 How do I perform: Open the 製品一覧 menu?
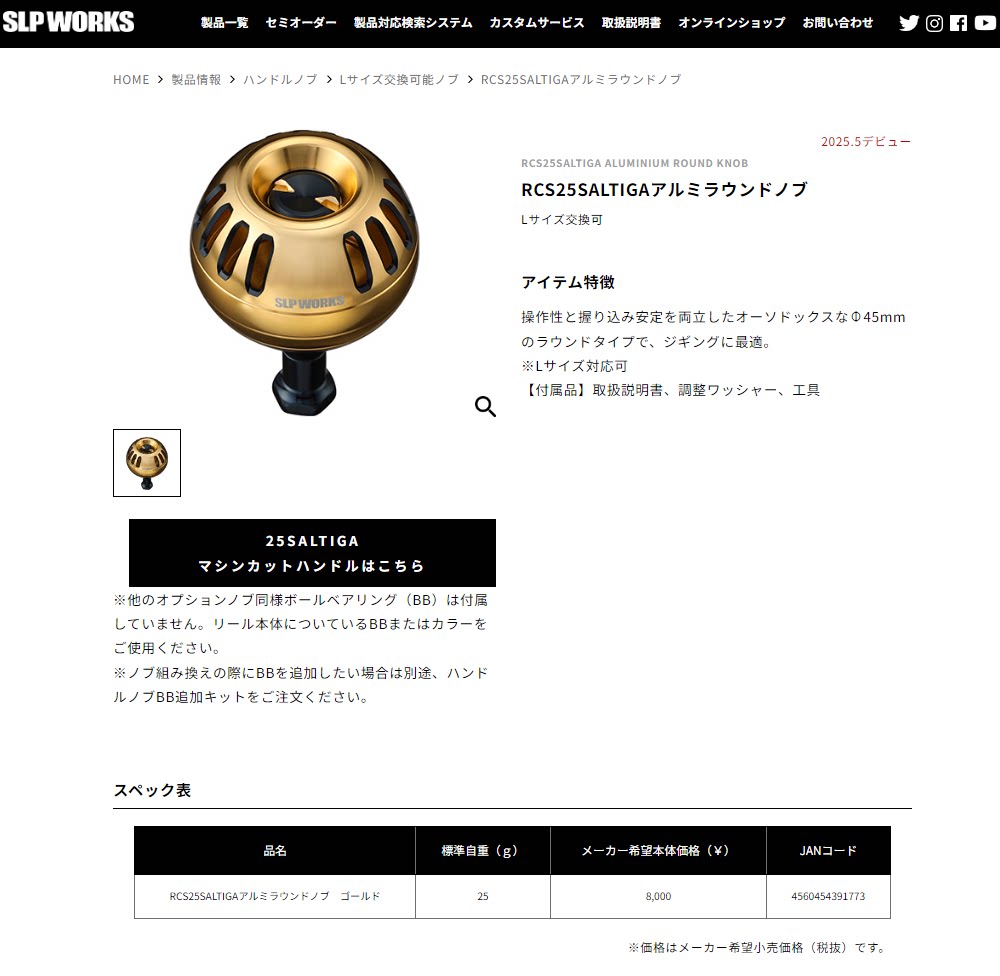(x=224, y=23)
